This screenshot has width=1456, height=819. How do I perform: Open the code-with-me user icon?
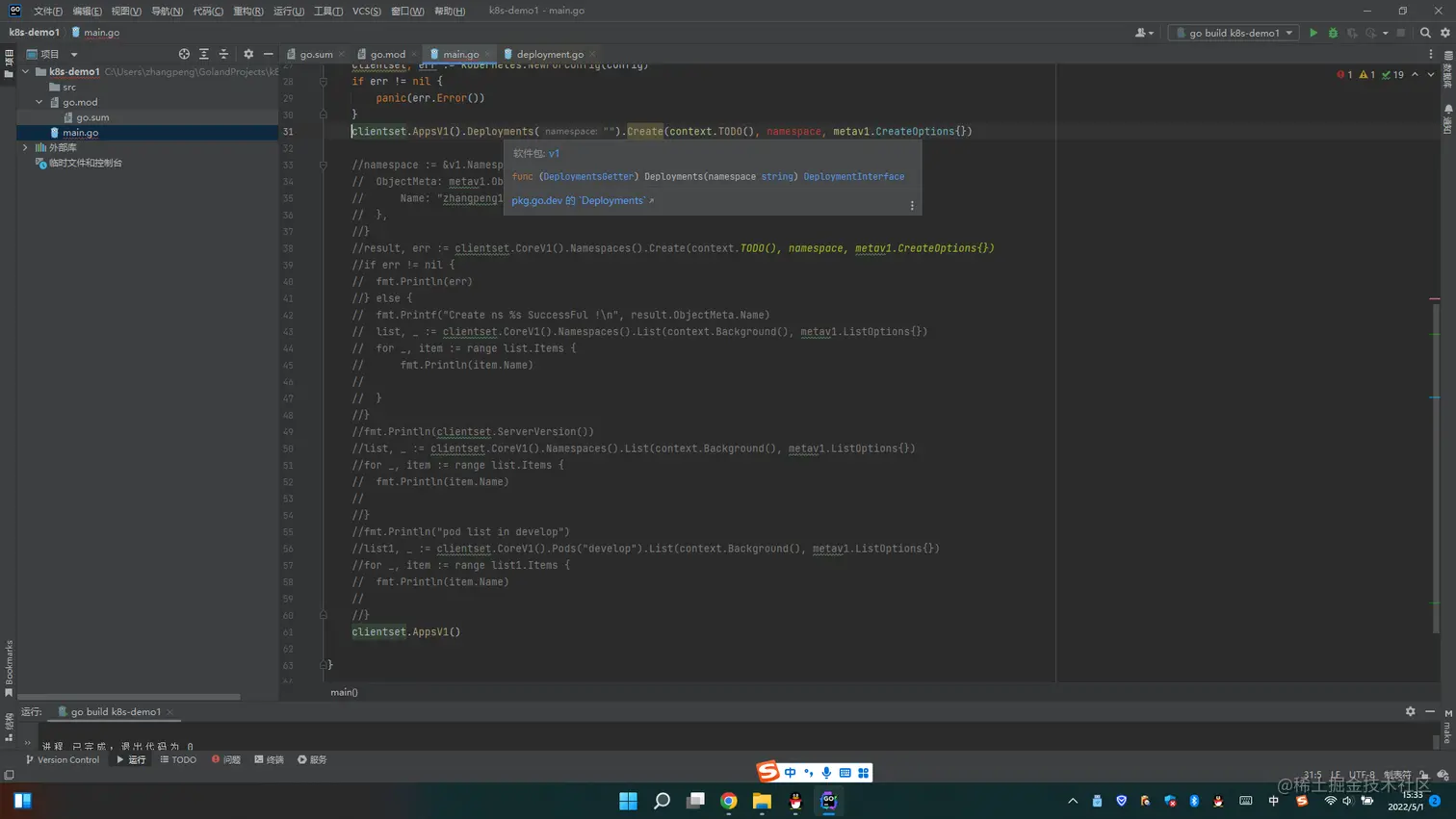point(1144,33)
